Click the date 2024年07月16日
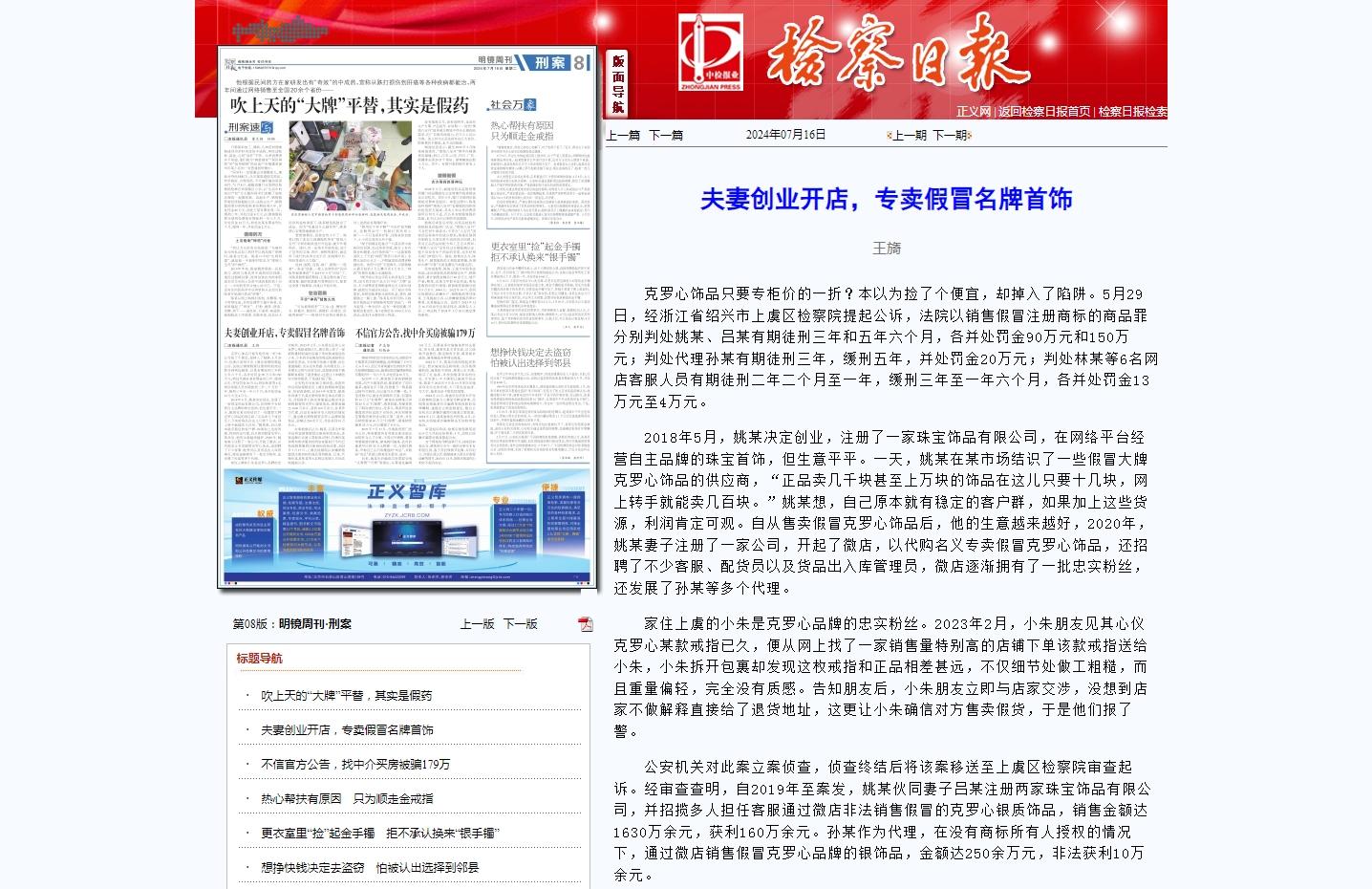The height and width of the screenshot is (889, 1372). 785,135
